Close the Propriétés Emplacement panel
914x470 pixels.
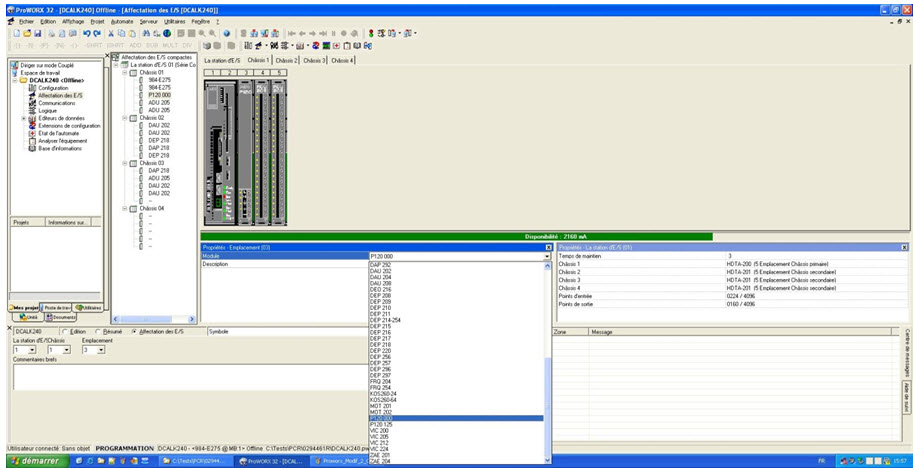(x=547, y=248)
